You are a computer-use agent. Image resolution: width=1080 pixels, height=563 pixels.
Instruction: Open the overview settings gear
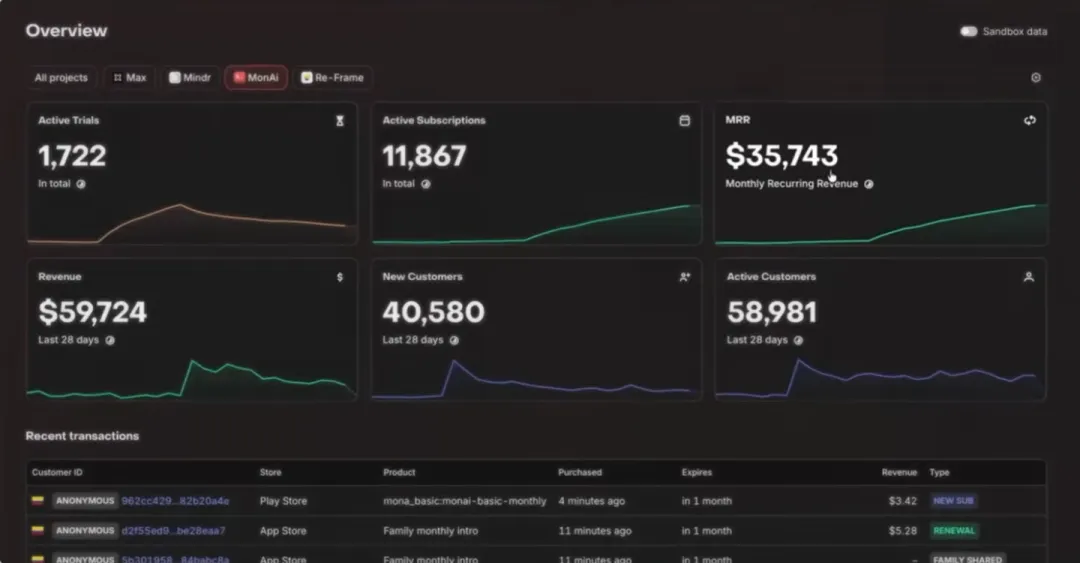(1035, 78)
